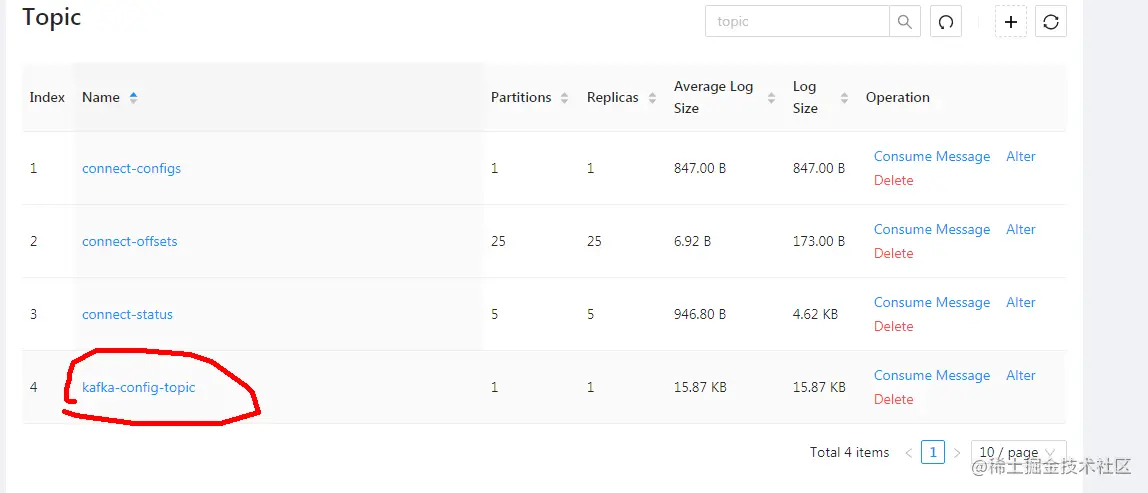Screen dimensions: 1148x493
Task: Sort by Log Size column arrow
Action: [x=844, y=98]
